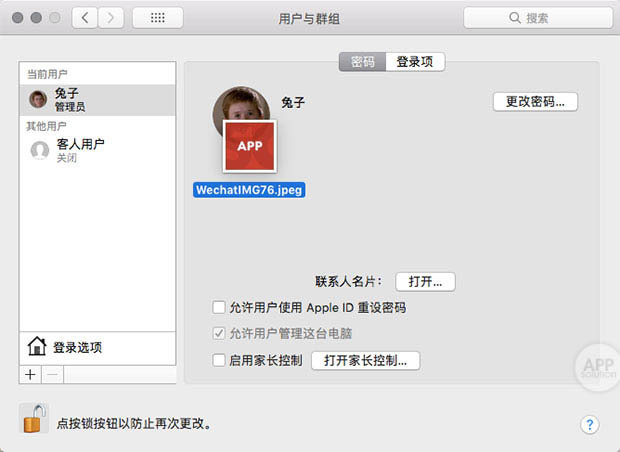Select the WechatIMG76.jpeg file label
This screenshot has width=620, height=452.
[x=249, y=190]
